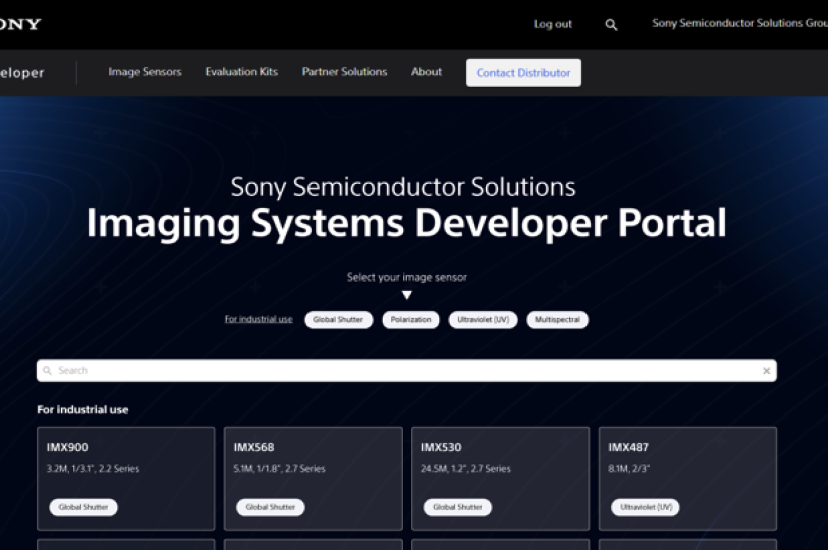Click 'Imaging Systems Developer Portal' heading
828x550 pixels.
pos(407,223)
